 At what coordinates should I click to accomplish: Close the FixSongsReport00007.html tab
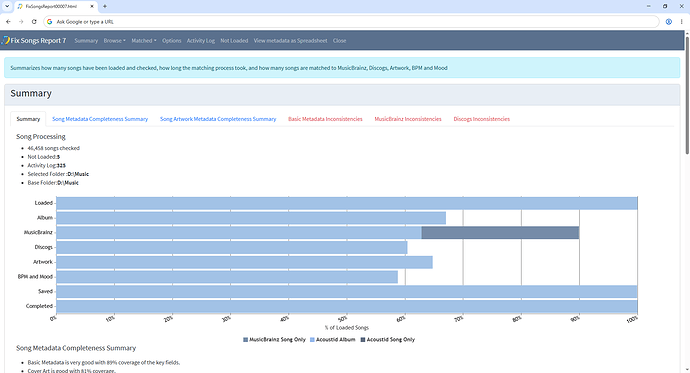[x=92, y=7]
